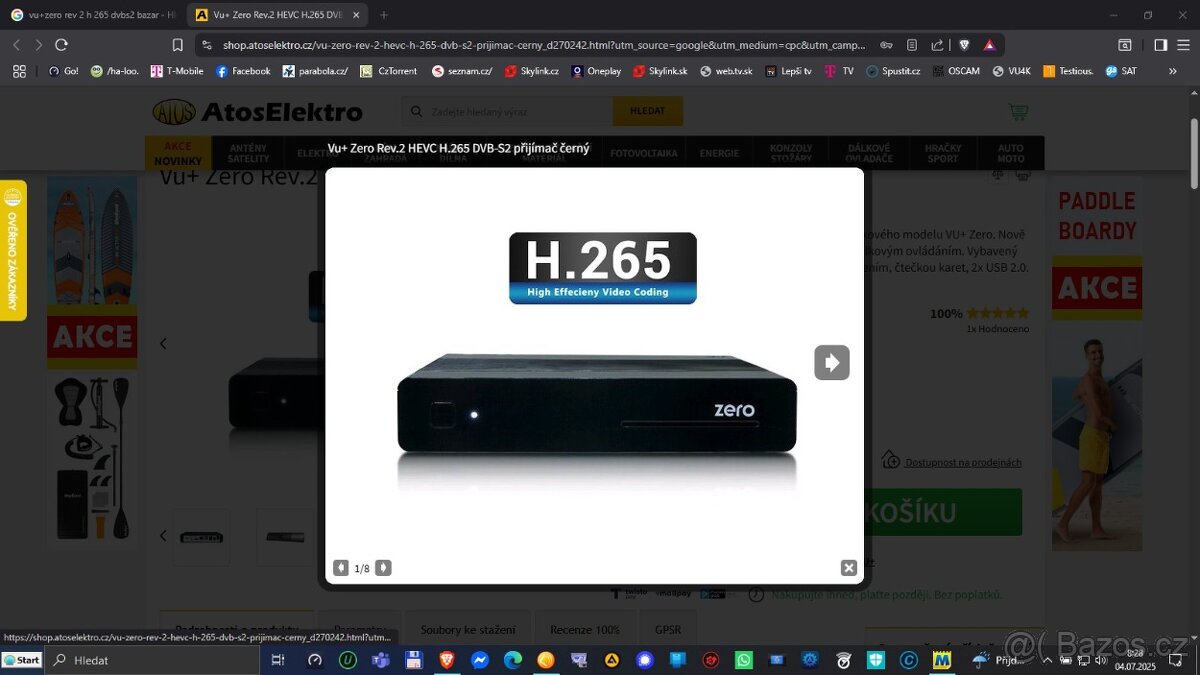The image size is (1200, 675).
Task: Click the HLEDAT search button
Action: [647, 111]
